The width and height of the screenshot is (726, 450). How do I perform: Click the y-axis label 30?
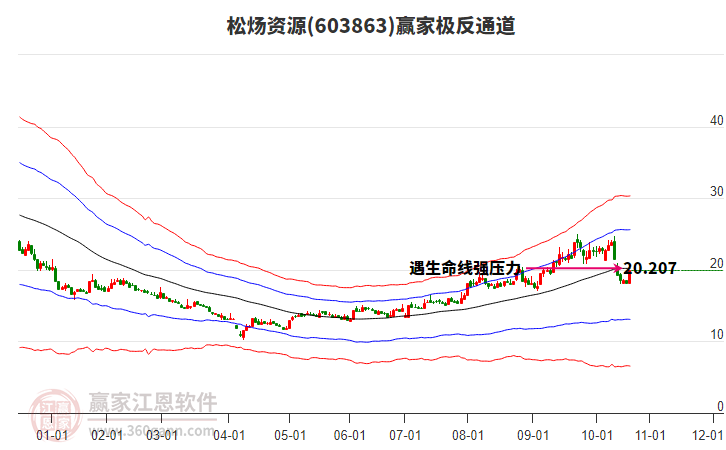[717, 192]
